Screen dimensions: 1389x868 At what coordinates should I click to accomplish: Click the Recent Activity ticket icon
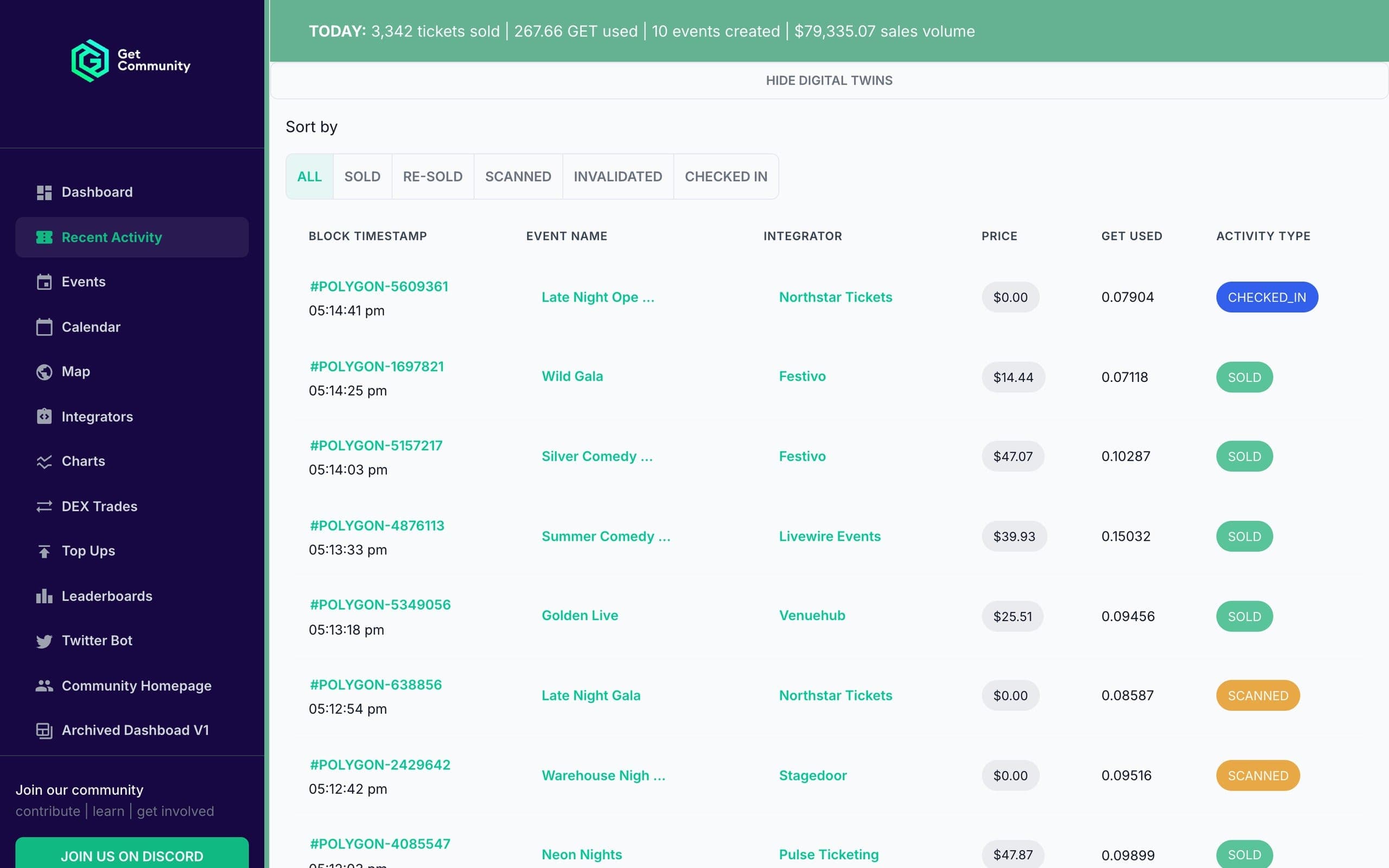coord(44,237)
